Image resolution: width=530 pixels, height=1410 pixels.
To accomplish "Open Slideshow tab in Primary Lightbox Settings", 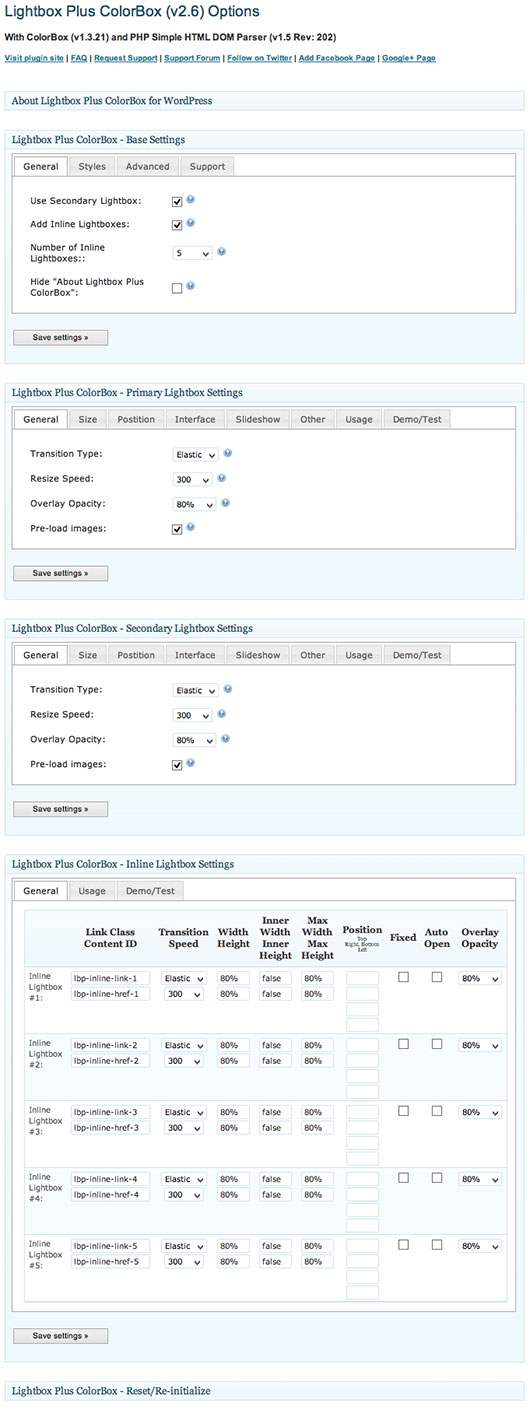I will click(x=258, y=419).
